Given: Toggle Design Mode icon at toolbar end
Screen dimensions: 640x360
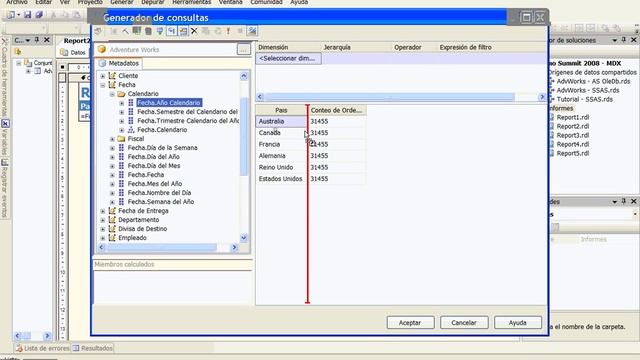Looking at the screenshot, I should 252,31.
